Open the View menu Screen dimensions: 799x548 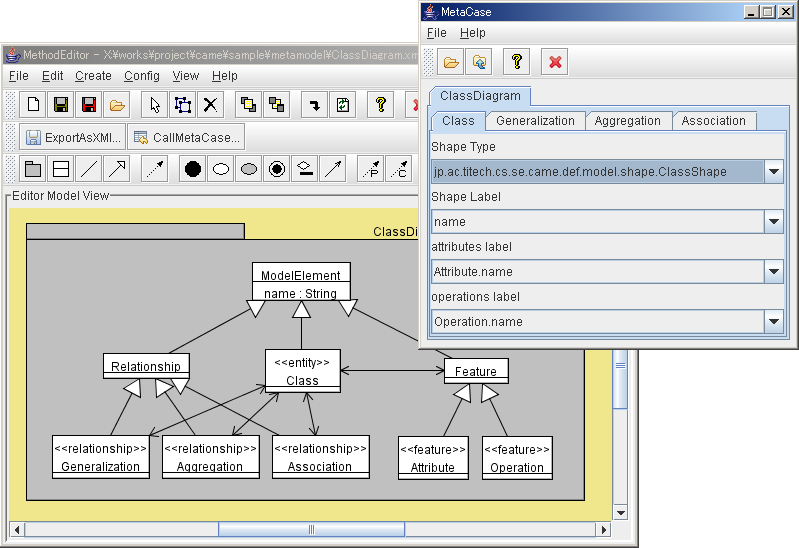[185, 76]
